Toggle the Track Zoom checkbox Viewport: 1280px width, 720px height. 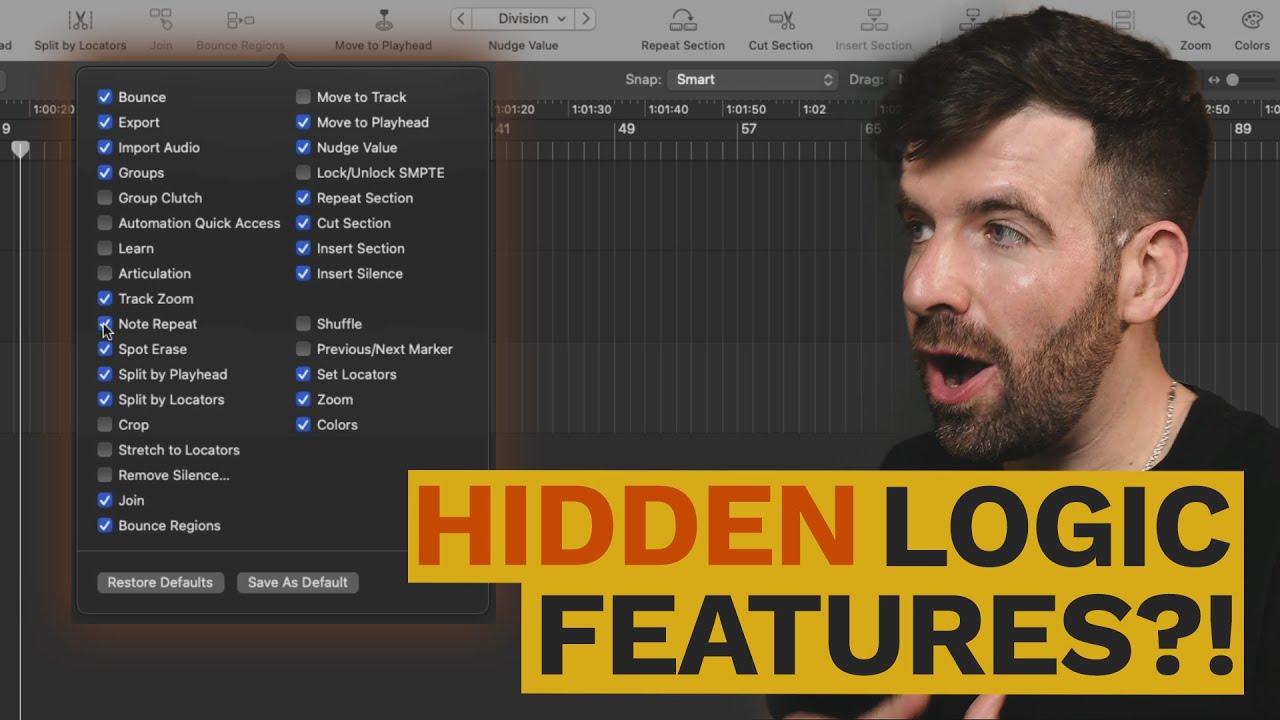tap(105, 298)
